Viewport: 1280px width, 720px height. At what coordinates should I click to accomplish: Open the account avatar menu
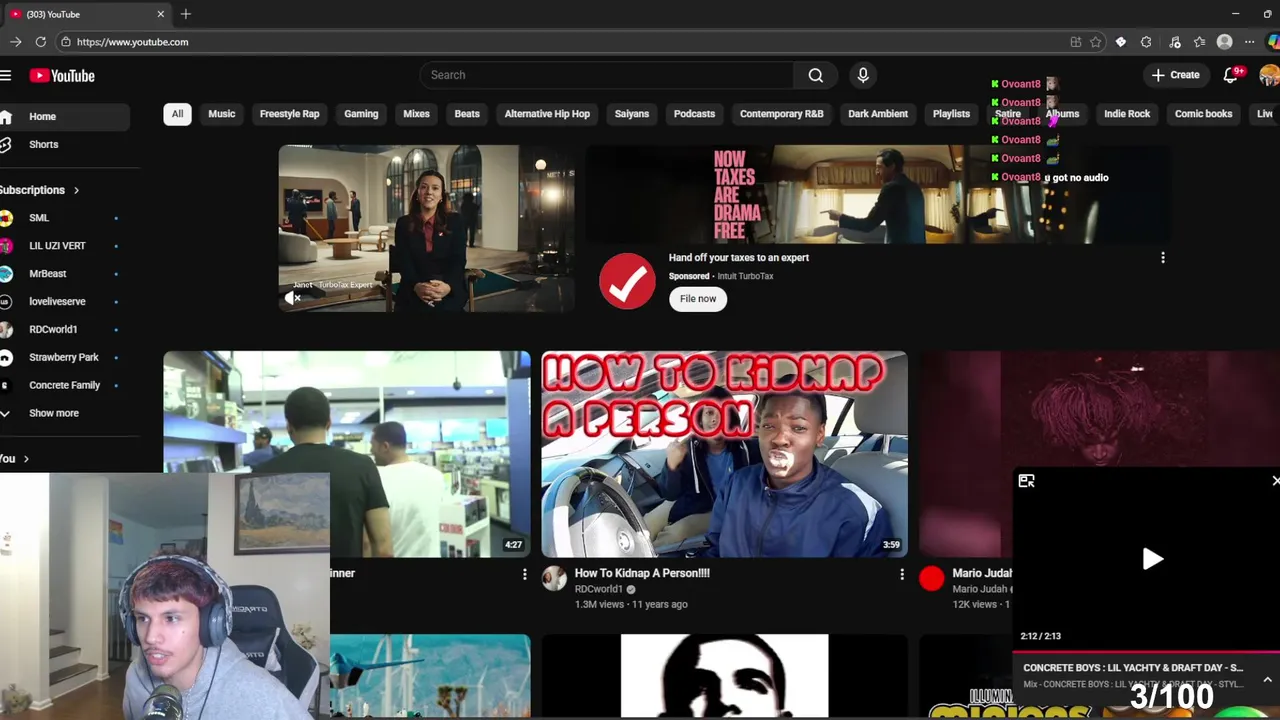(x=1269, y=75)
